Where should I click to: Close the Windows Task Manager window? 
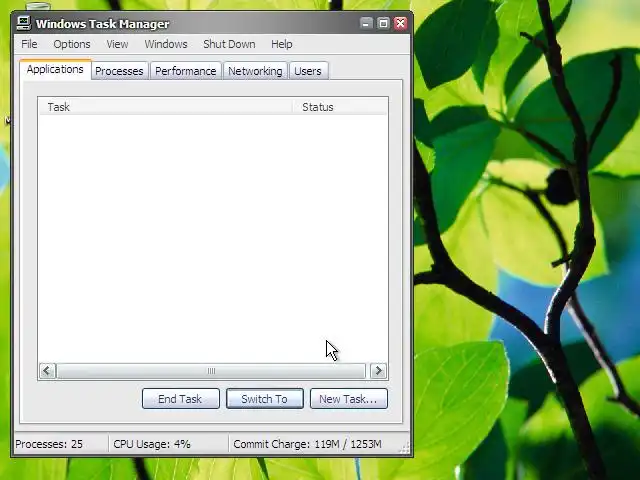[x=400, y=23]
